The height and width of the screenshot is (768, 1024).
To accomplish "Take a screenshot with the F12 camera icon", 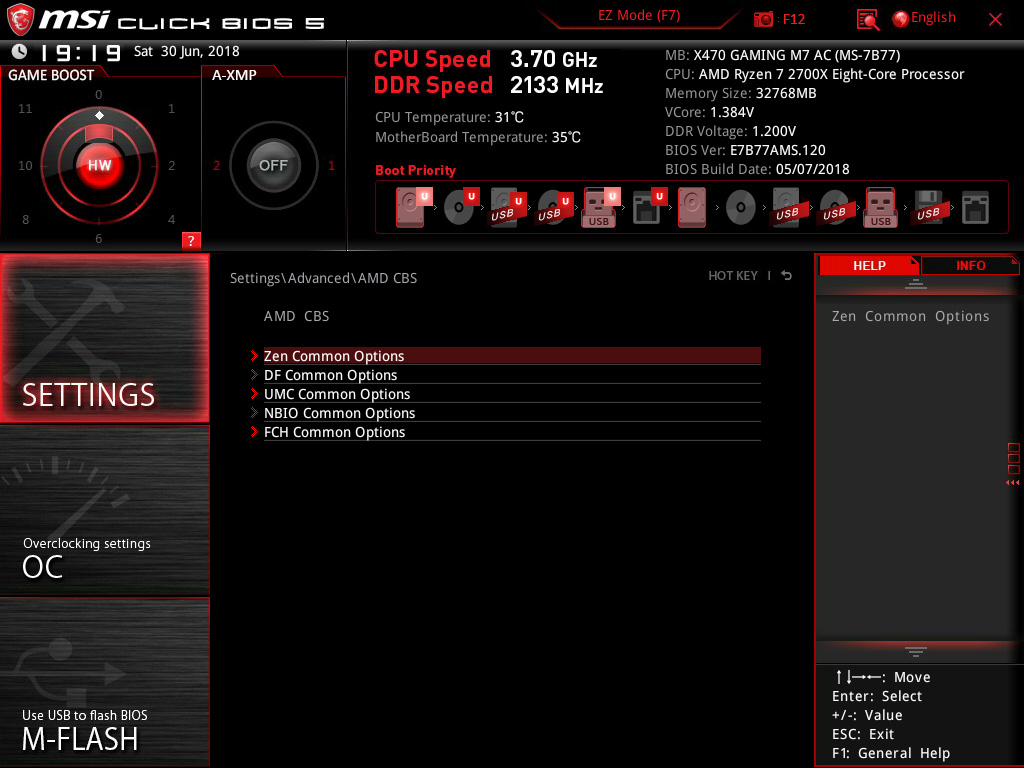I will pyautogui.click(x=763, y=19).
